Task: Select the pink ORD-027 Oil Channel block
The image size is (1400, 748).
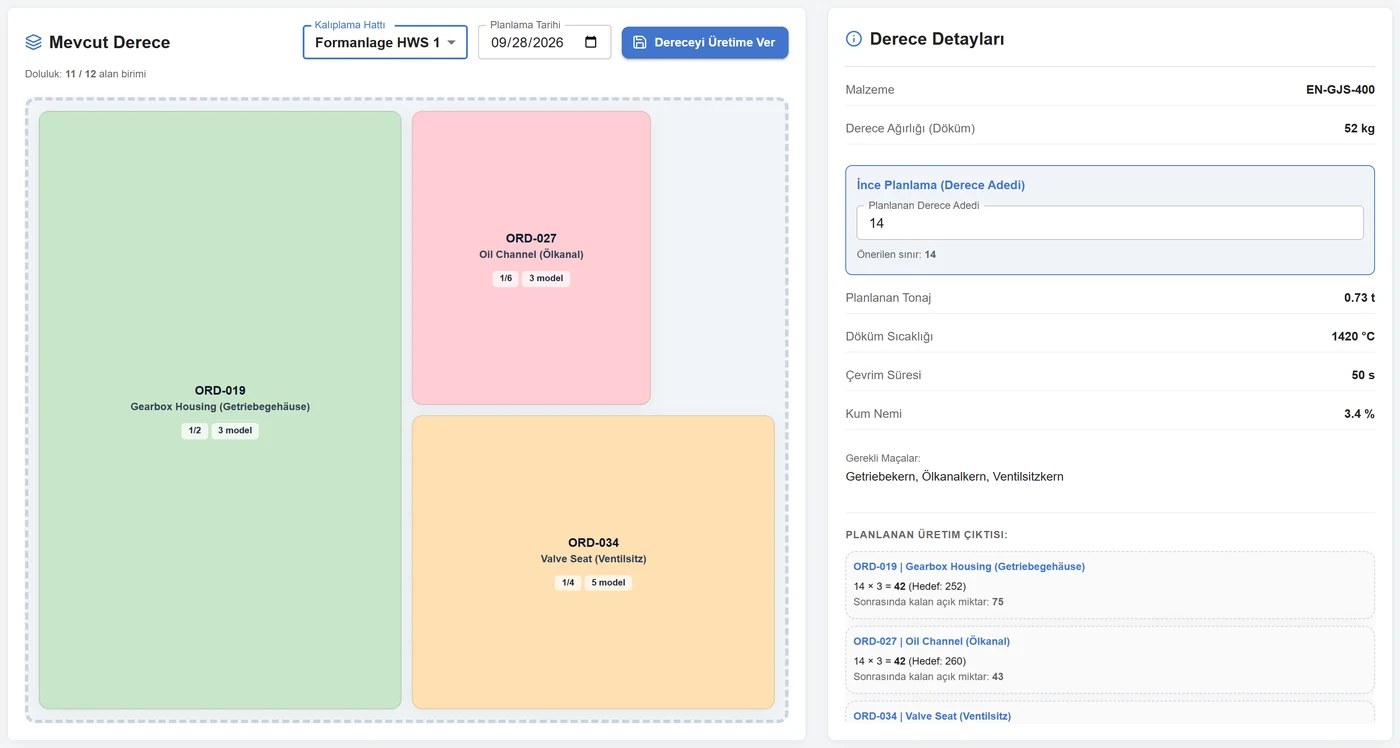Action: (531, 258)
